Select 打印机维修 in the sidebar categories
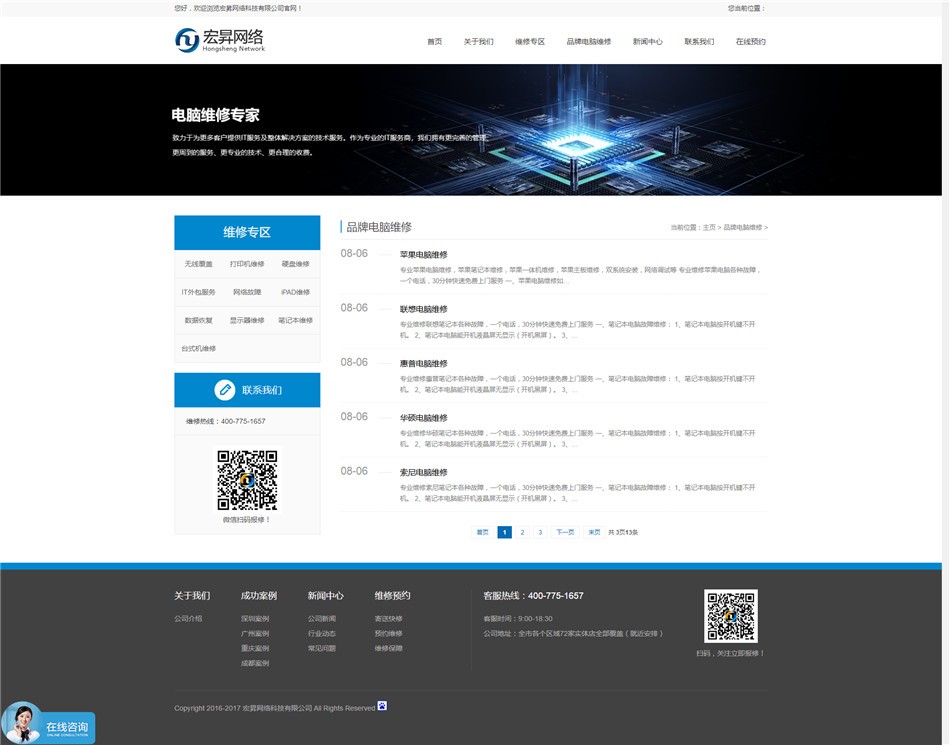 click(247, 264)
